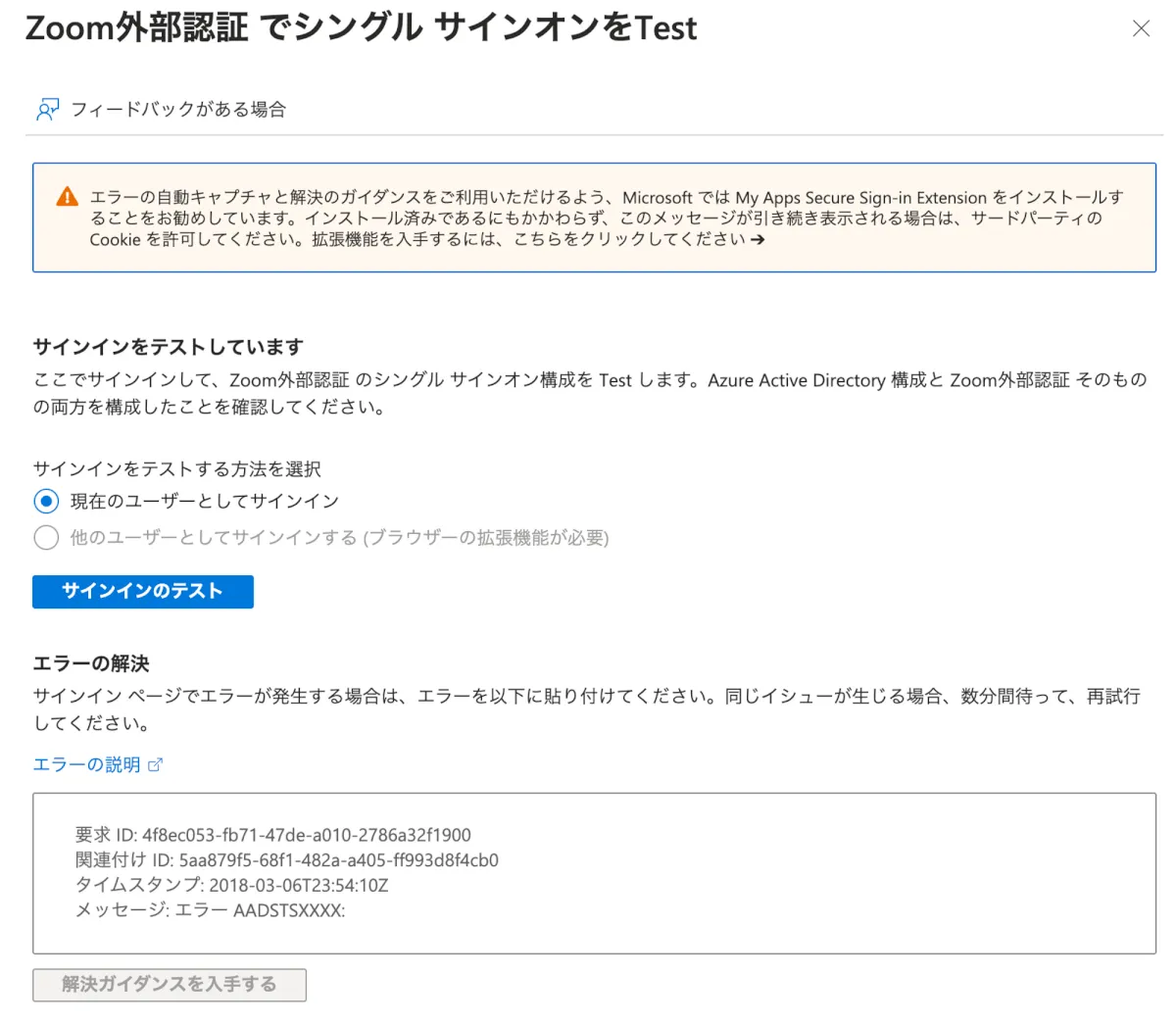1176x1024 pixels.
Task: Click the サインインをテストする方法を選択 label
Action: 177,469
